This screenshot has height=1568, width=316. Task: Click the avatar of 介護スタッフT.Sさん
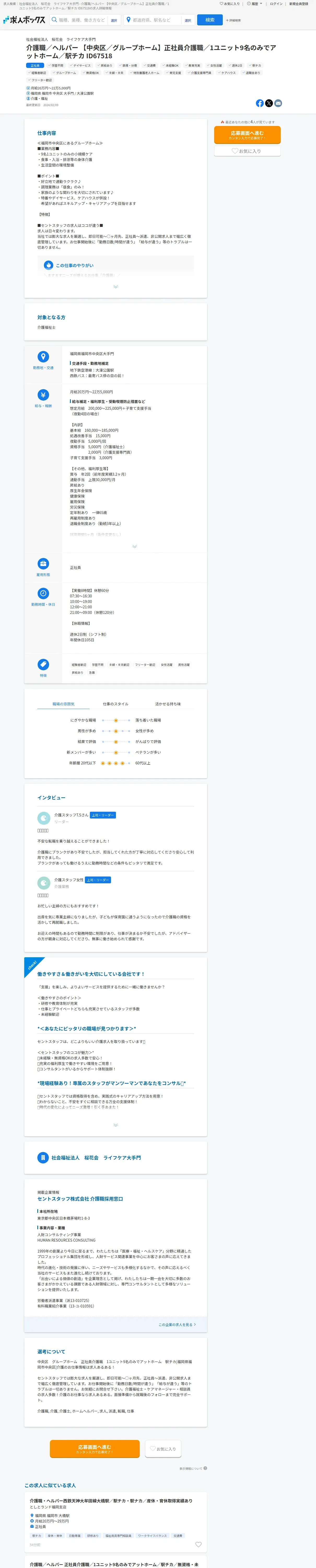(43, 818)
